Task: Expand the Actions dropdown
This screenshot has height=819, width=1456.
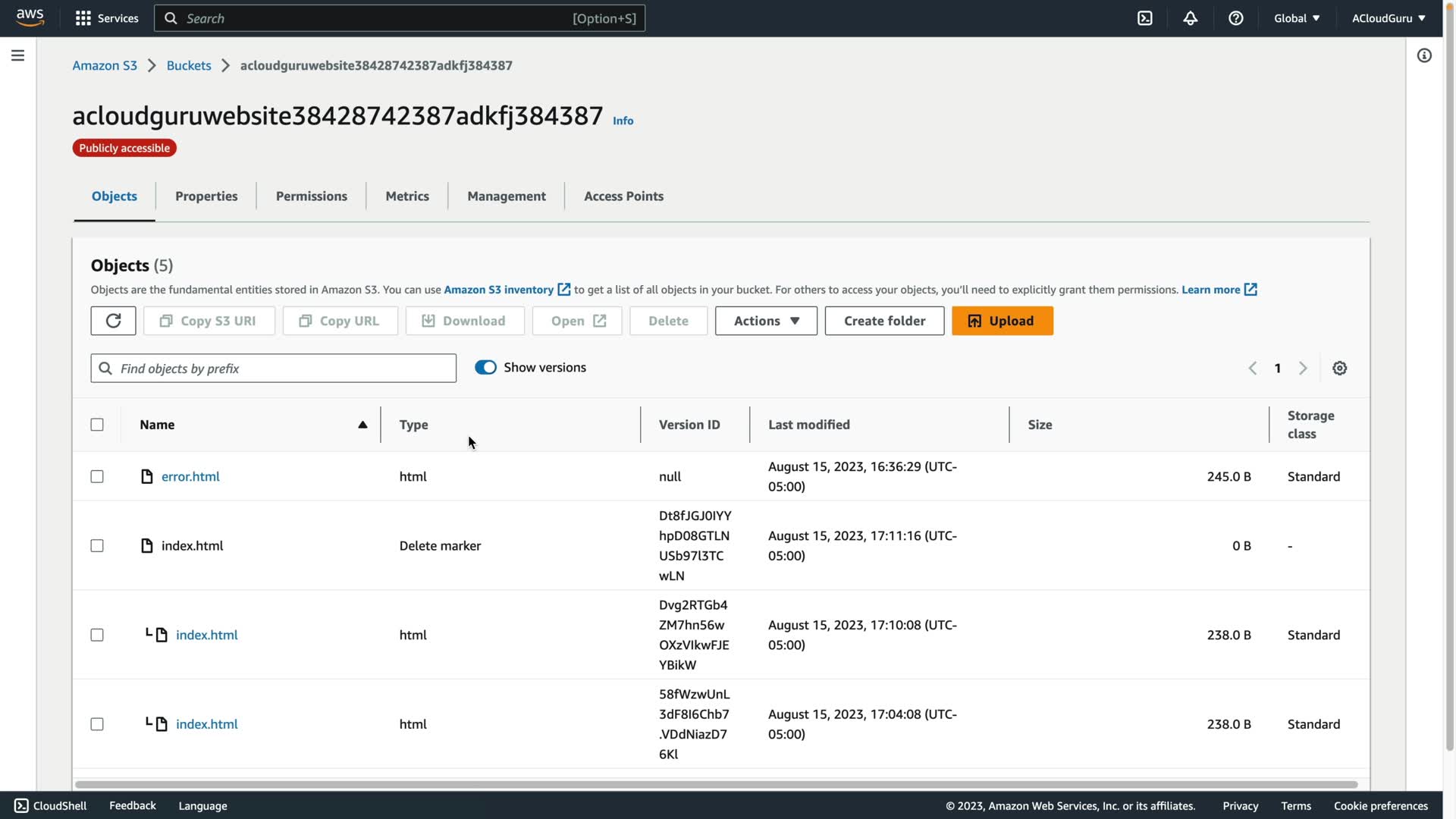Action: [766, 321]
